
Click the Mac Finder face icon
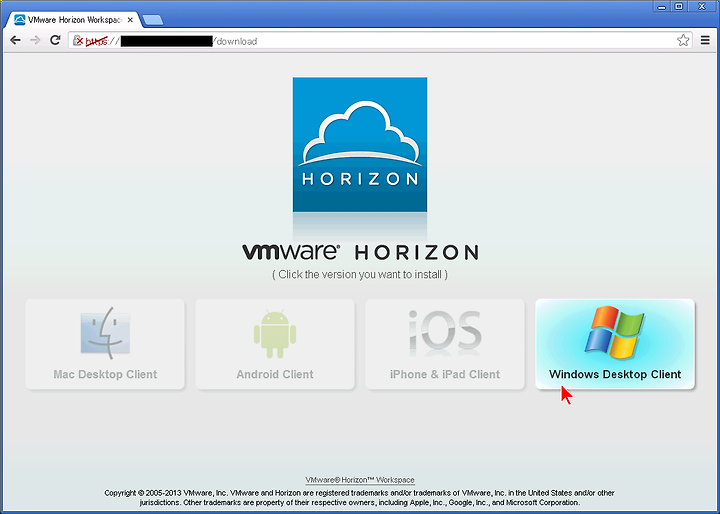pyautogui.click(x=105, y=333)
